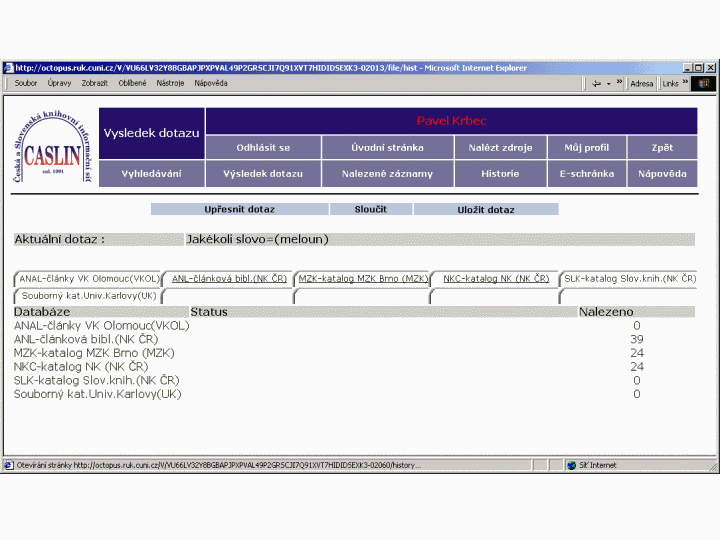Image resolution: width=720 pixels, height=540 pixels.
Task: Maximize the Internet Explorer window
Action: (x=698, y=68)
